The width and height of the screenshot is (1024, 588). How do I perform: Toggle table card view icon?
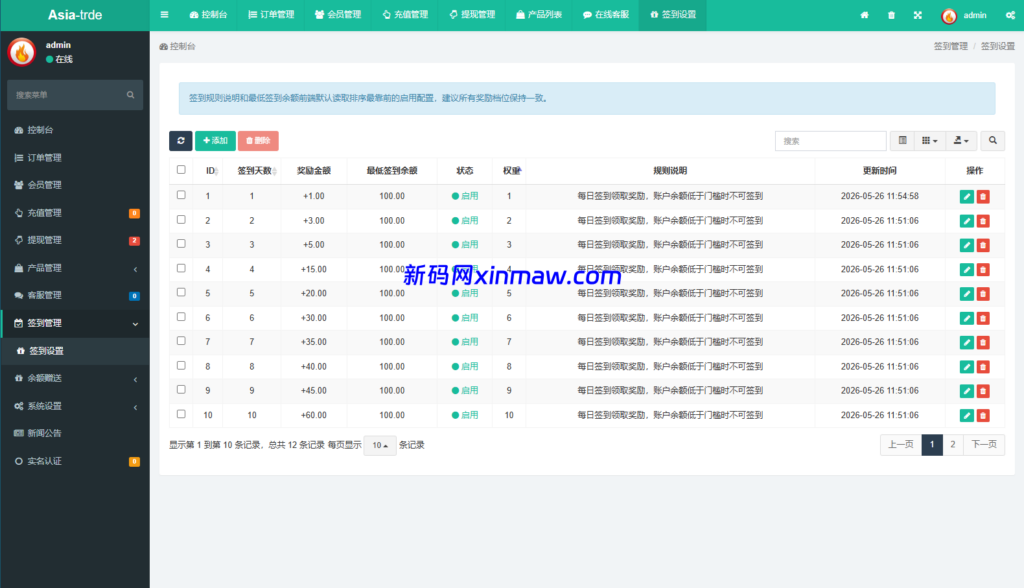(x=903, y=140)
